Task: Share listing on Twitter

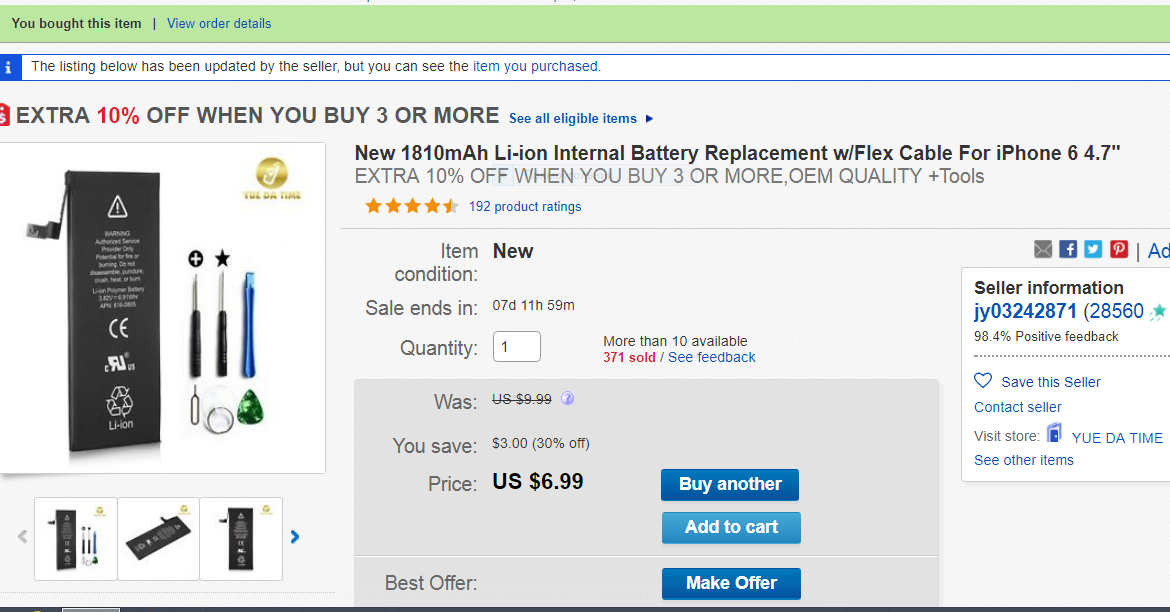Action: [1093, 249]
